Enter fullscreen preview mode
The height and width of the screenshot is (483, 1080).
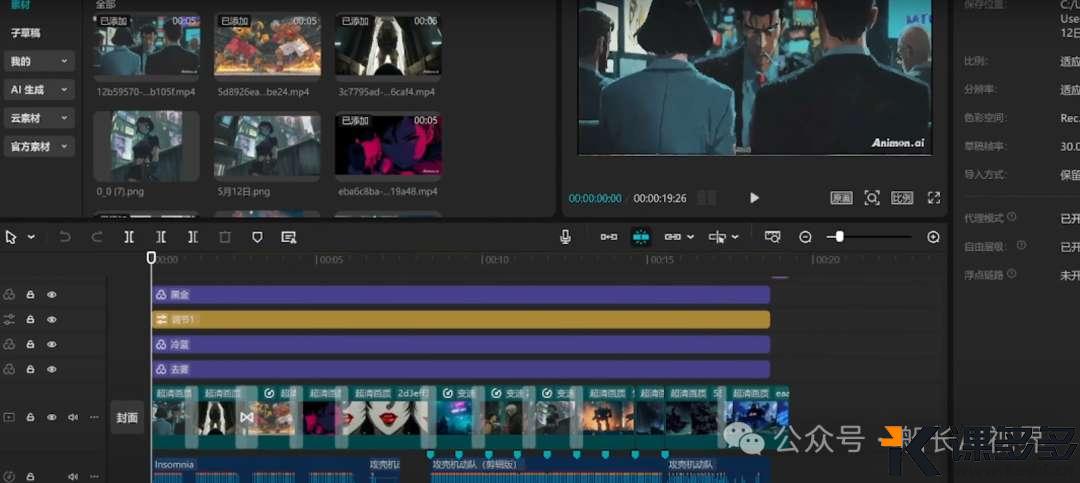934,198
